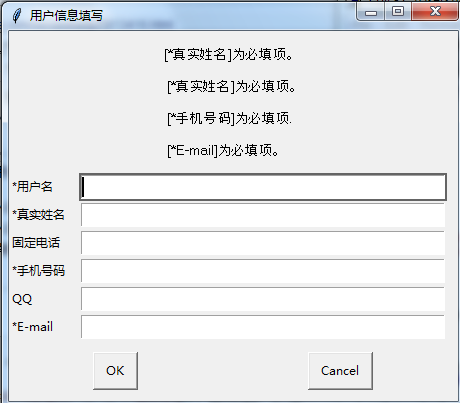Click the *真实姓名 field label

coord(38,215)
